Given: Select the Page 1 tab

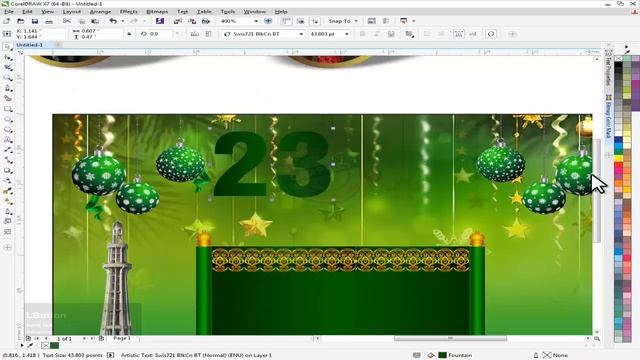Looking at the screenshot, I should (x=122, y=338).
